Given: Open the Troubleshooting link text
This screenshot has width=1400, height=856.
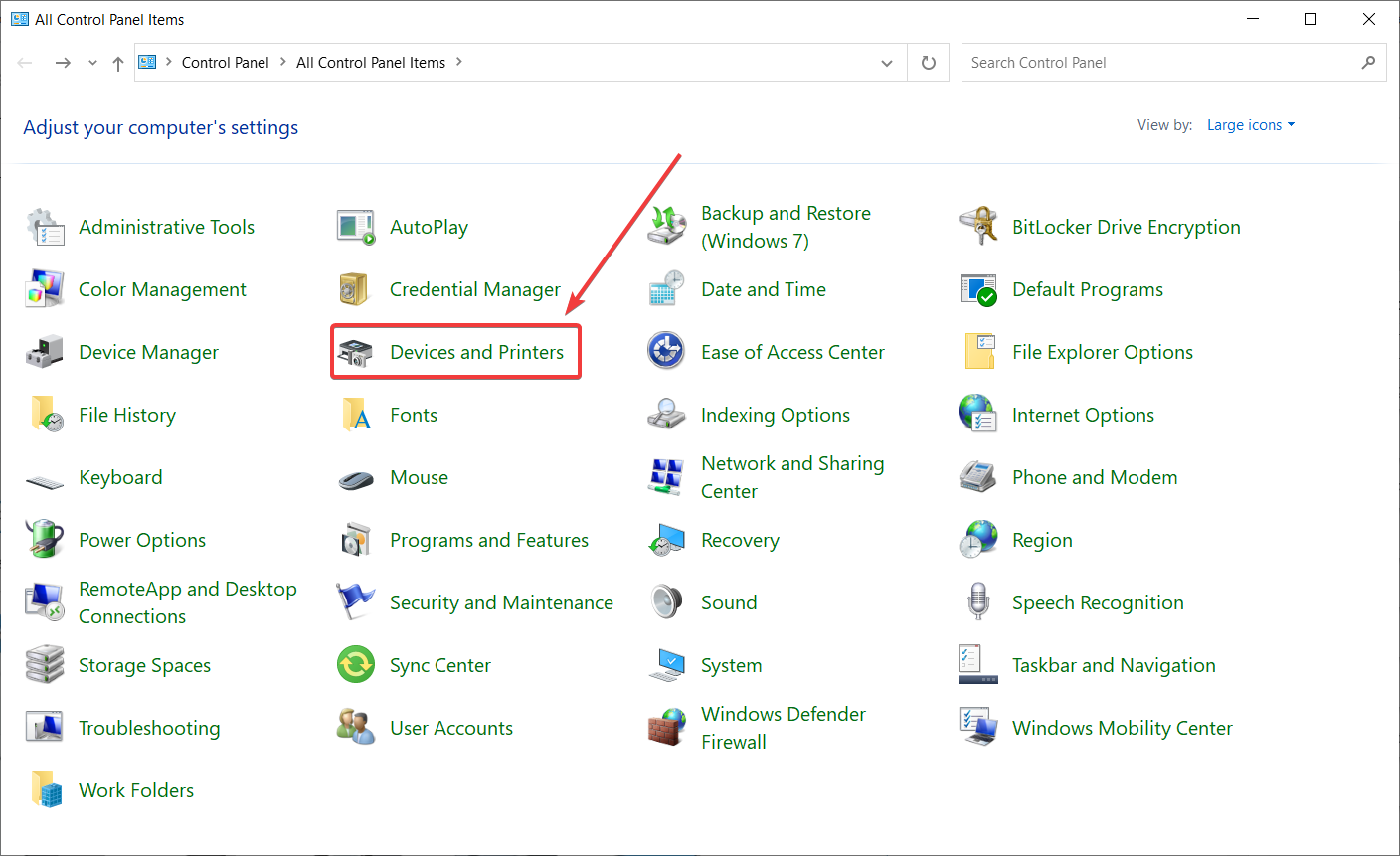Looking at the screenshot, I should tap(149, 728).
